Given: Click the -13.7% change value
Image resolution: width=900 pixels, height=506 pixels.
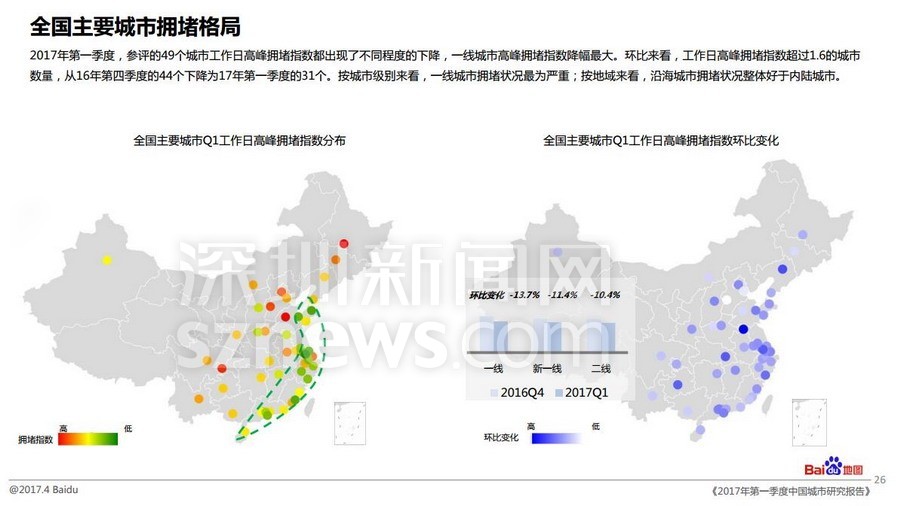Looking at the screenshot, I should pos(524,295).
